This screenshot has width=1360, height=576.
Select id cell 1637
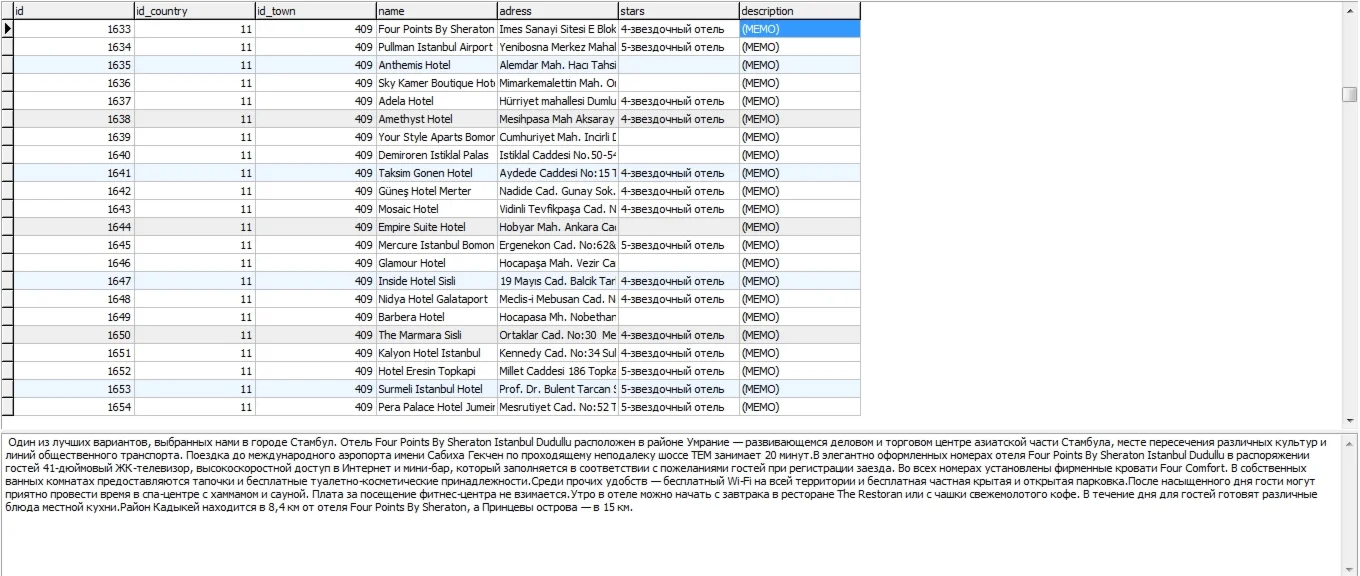pyautogui.click(x=74, y=101)
